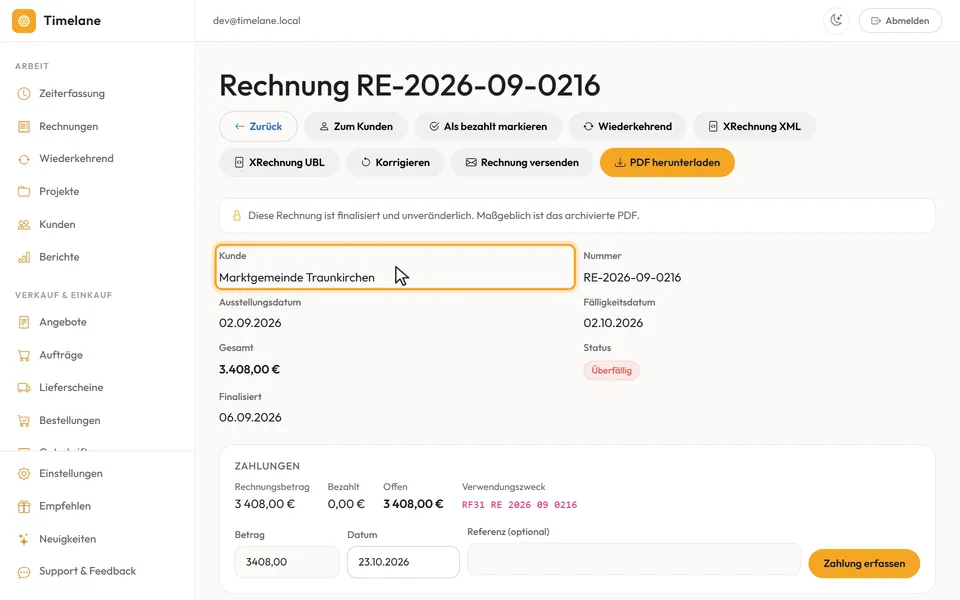Open the Aufträge cart icon
The height and width of the screenshot is (600, 960).
24,355
